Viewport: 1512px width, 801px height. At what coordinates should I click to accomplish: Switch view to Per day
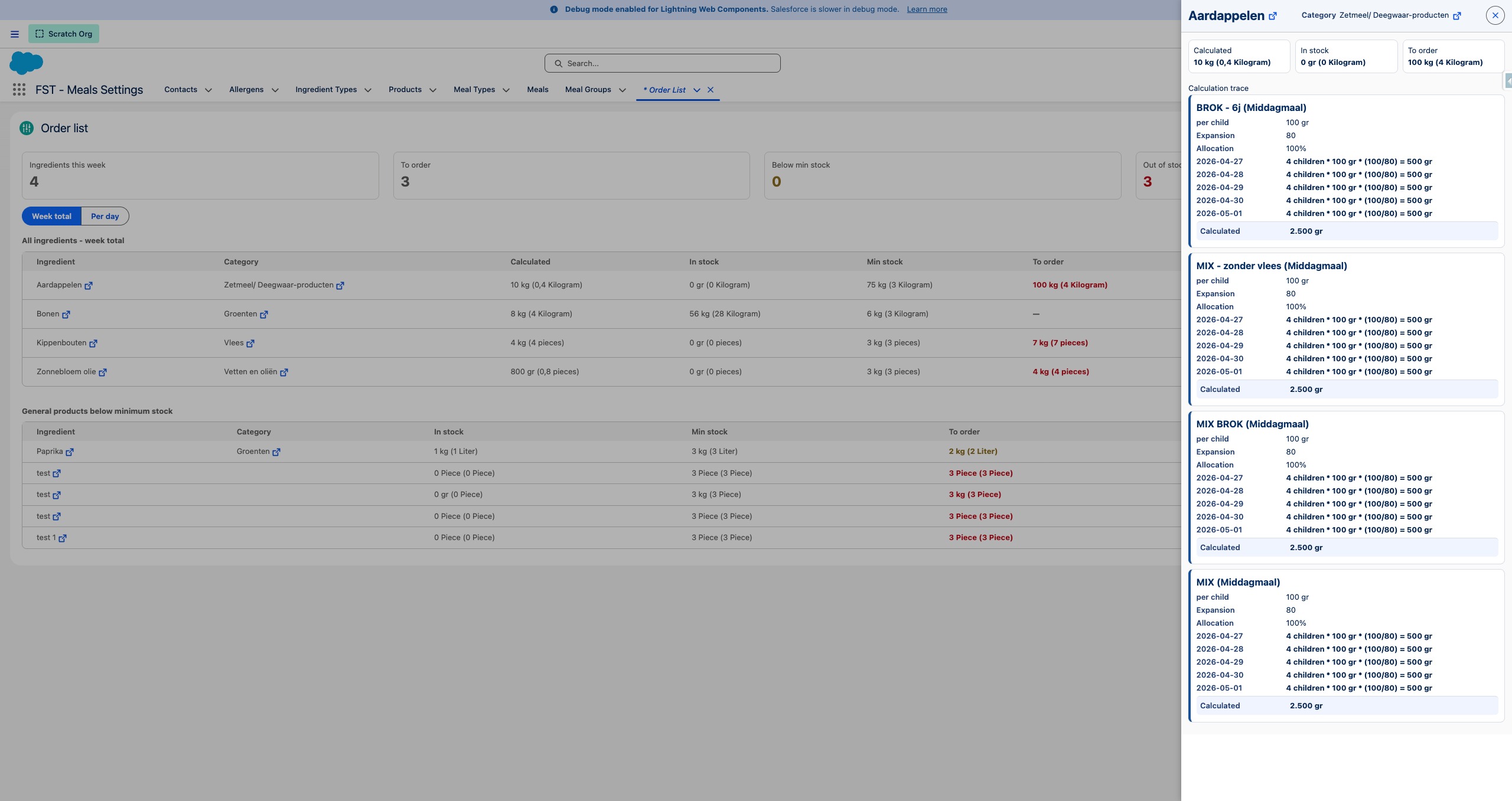point(105,217)
